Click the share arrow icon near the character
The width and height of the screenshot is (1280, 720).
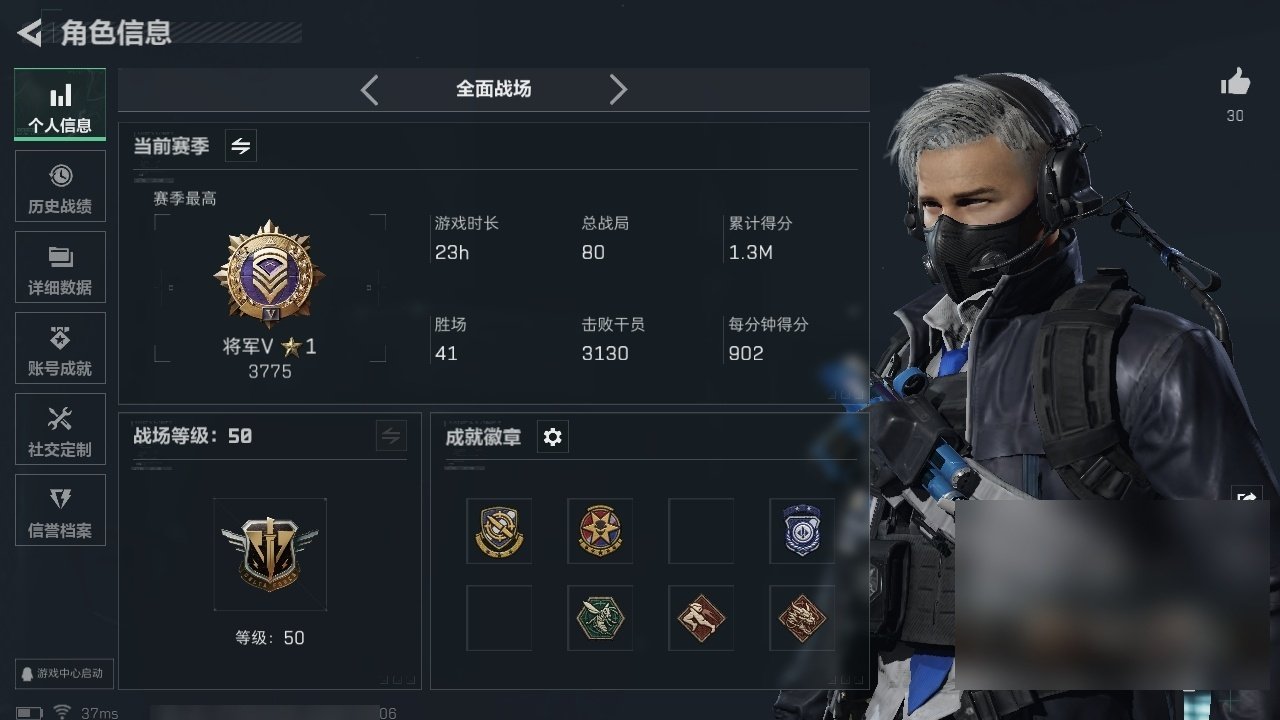pyautogui.click(x=1247, y=496)
